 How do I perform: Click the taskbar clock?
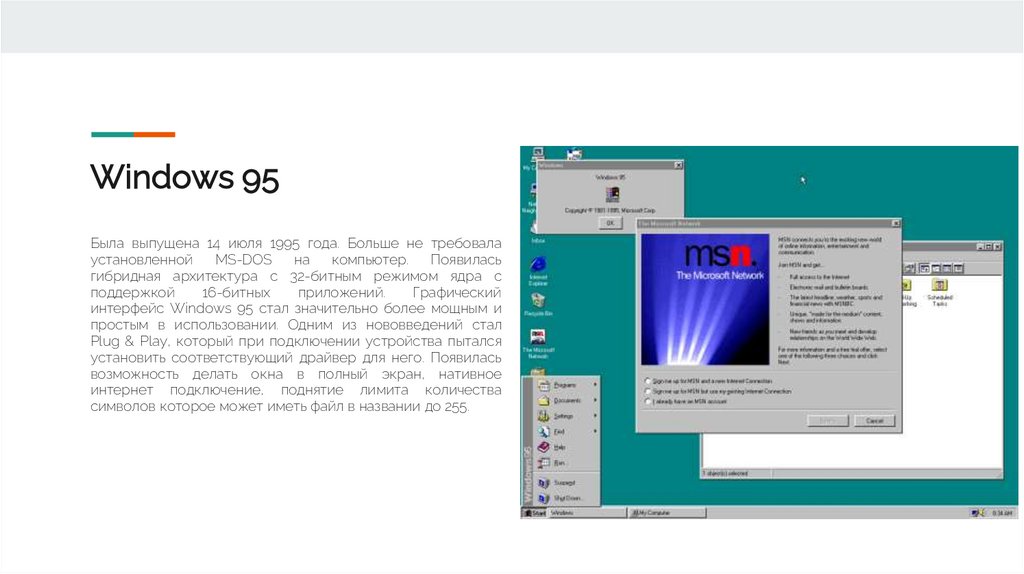[x=1002, y=513]
